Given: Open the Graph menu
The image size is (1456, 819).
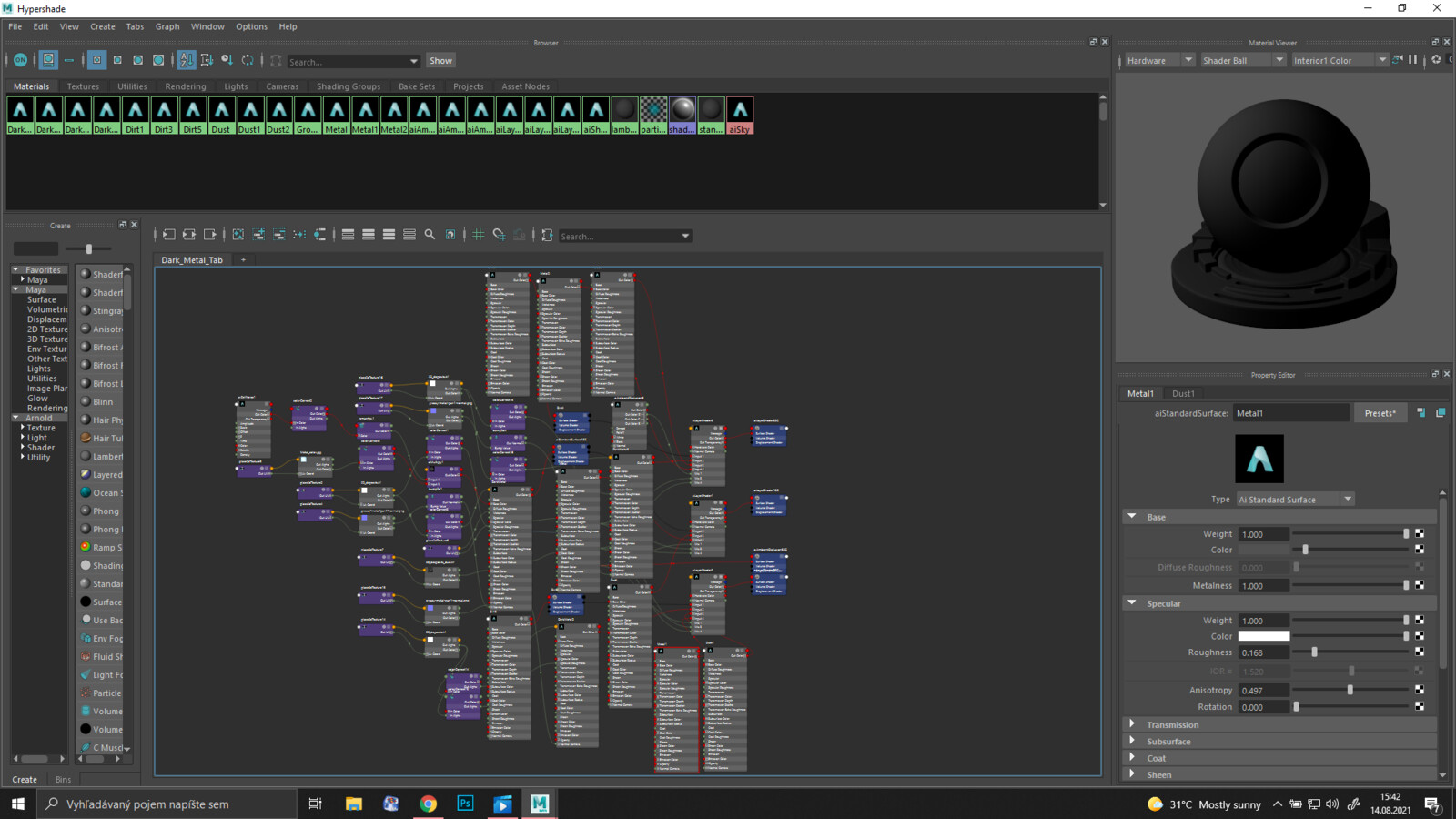Looking at the screenshot, I should pyautogui.click(x=167, y=26).
